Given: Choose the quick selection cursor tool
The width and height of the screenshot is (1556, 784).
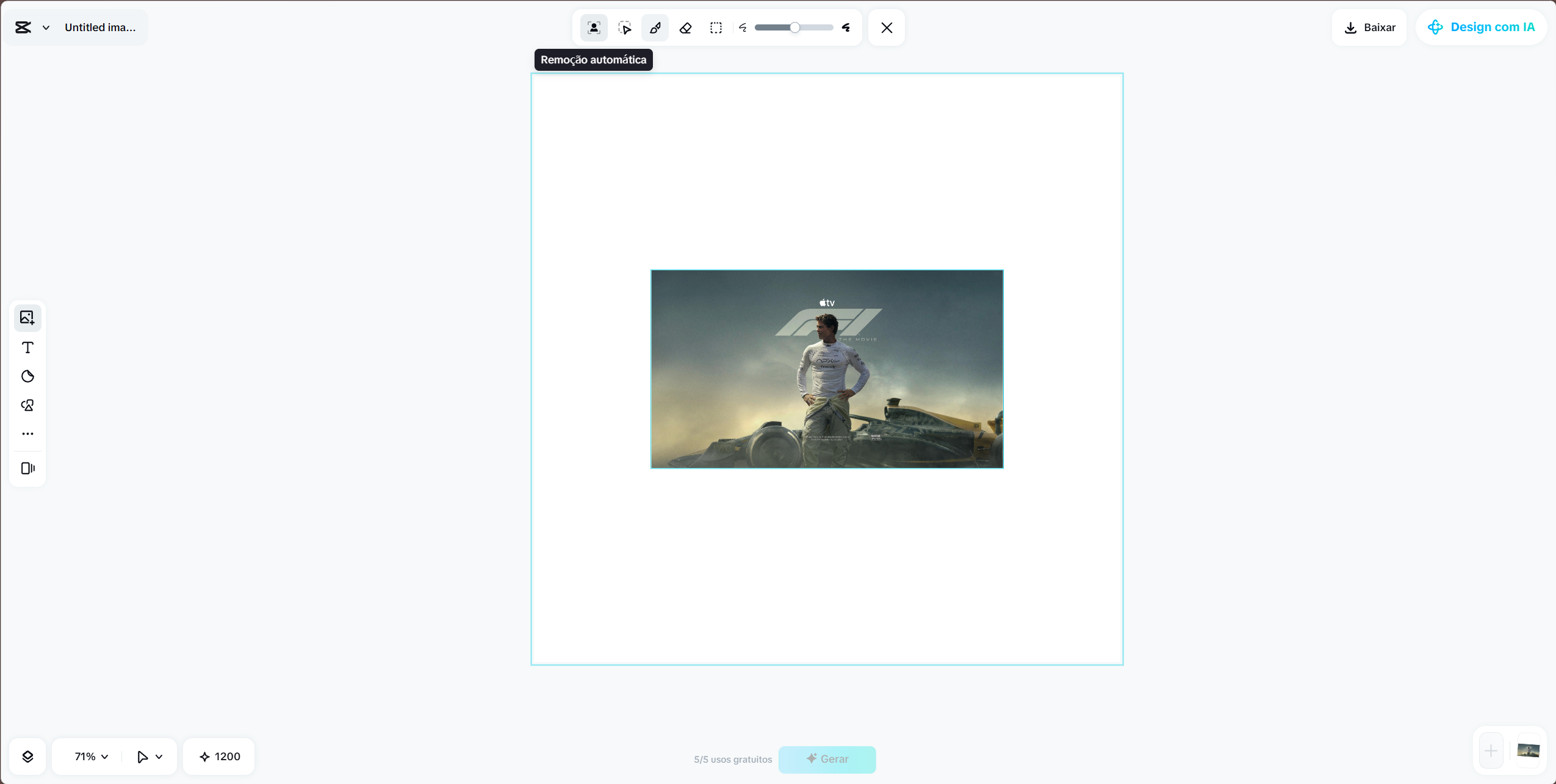Looking at the screenshot, I should pos(624,27).
